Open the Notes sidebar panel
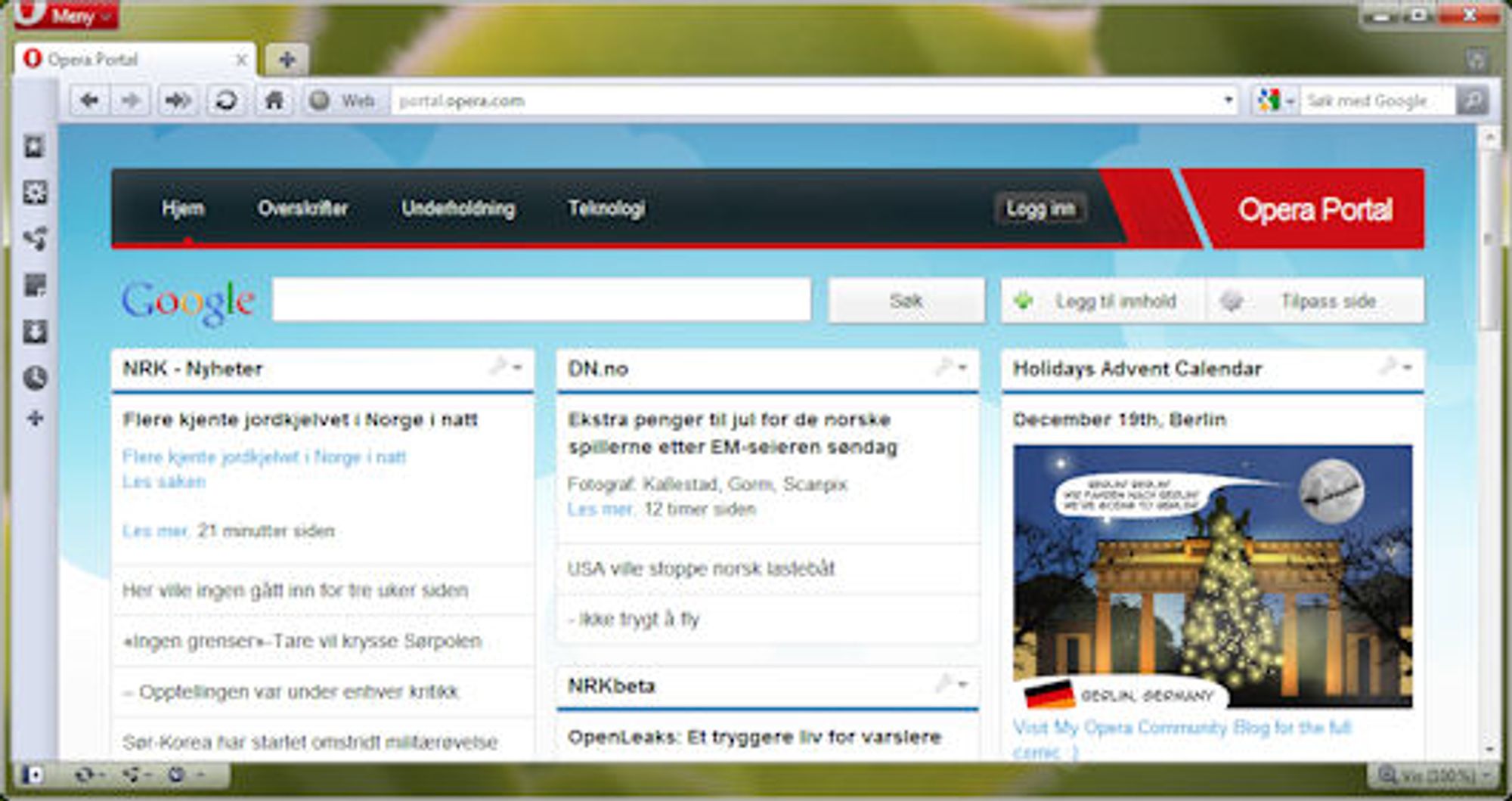 click(35, 286)
